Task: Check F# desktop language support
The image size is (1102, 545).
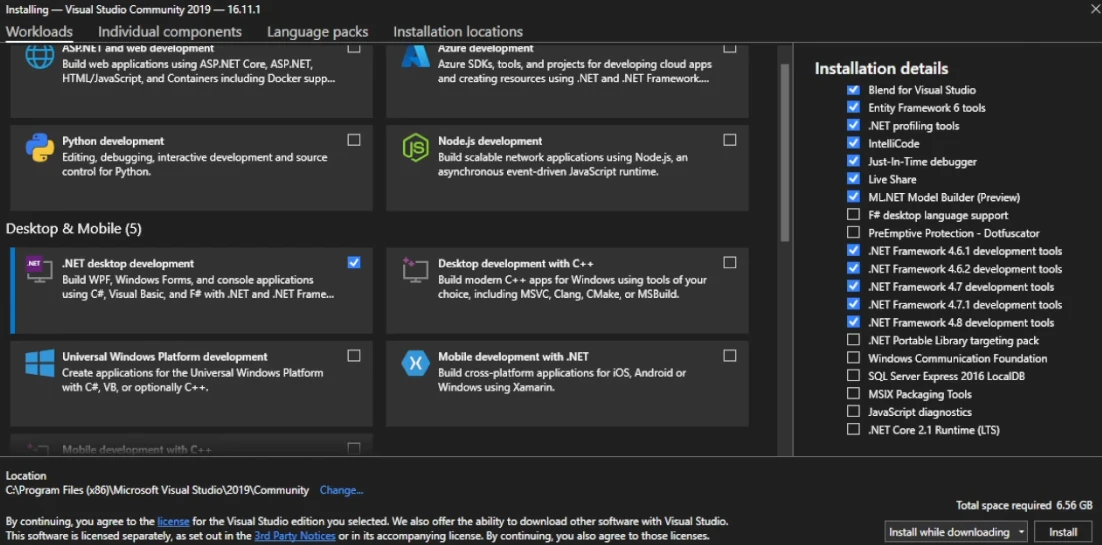Action: pyautogui.click(x=853, y=214)
